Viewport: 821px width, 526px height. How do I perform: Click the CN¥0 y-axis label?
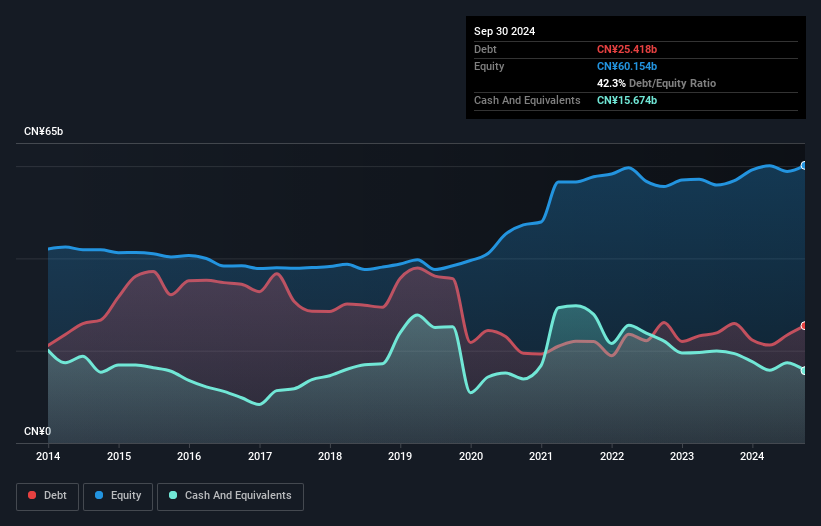click(x=37, y=431)
